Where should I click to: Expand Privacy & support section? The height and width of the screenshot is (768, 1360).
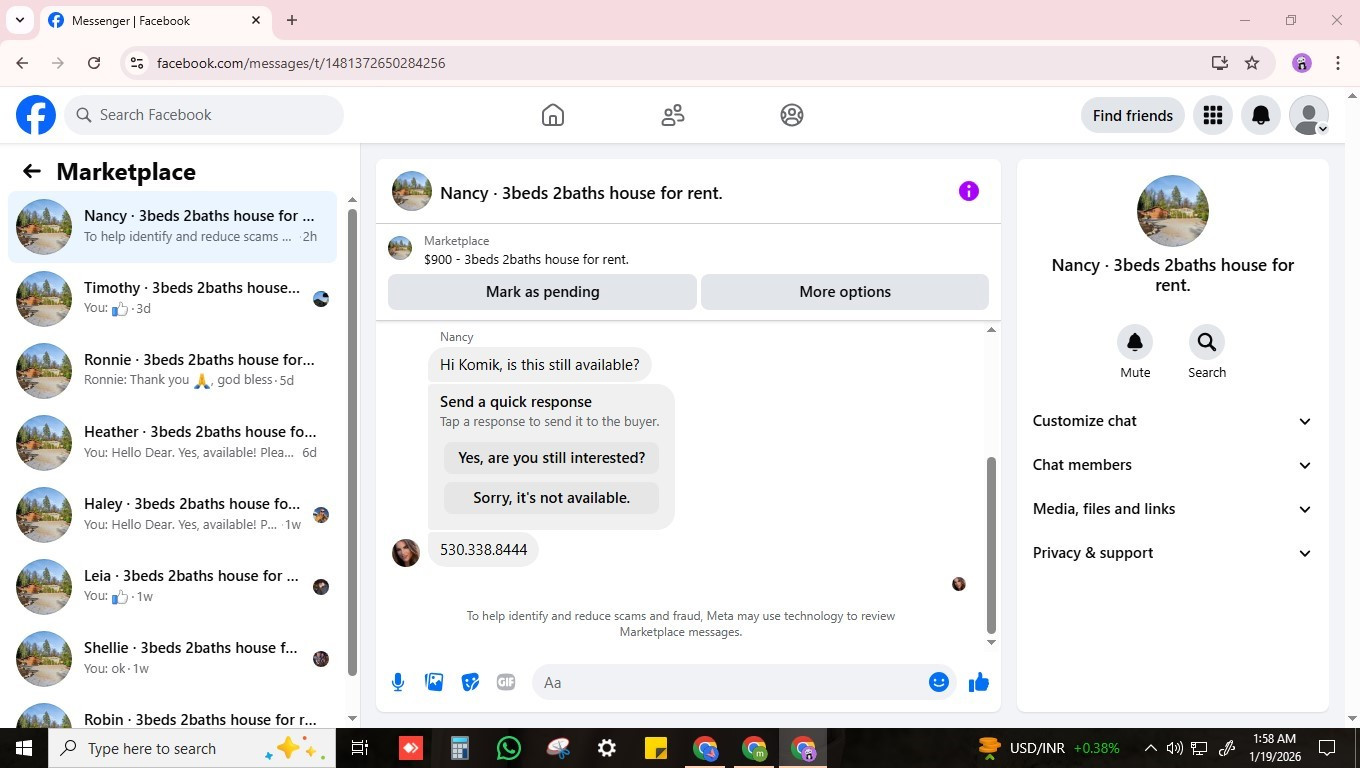1172,553
